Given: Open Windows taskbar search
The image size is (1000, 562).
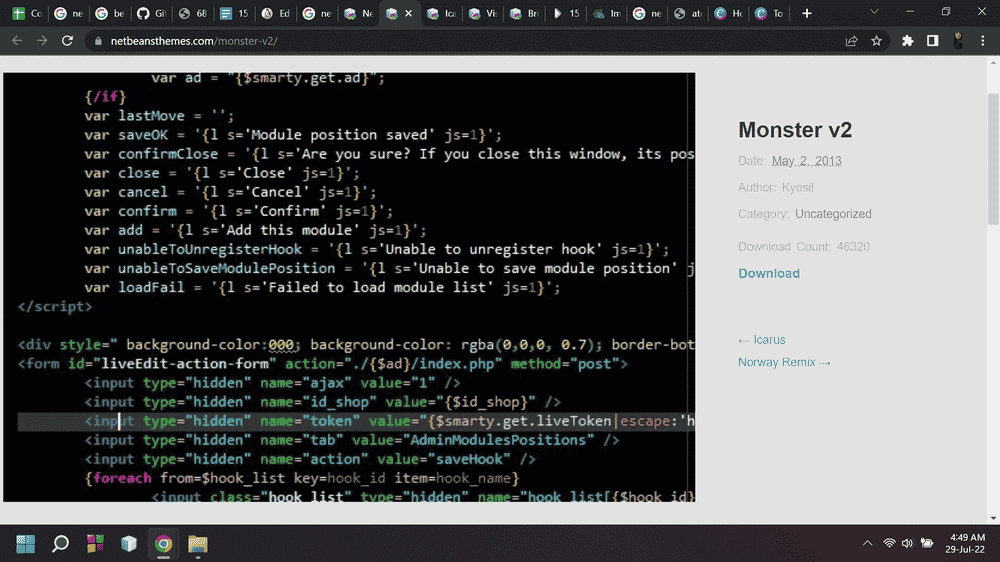Looking at the screenshot, I should point(61,544).
